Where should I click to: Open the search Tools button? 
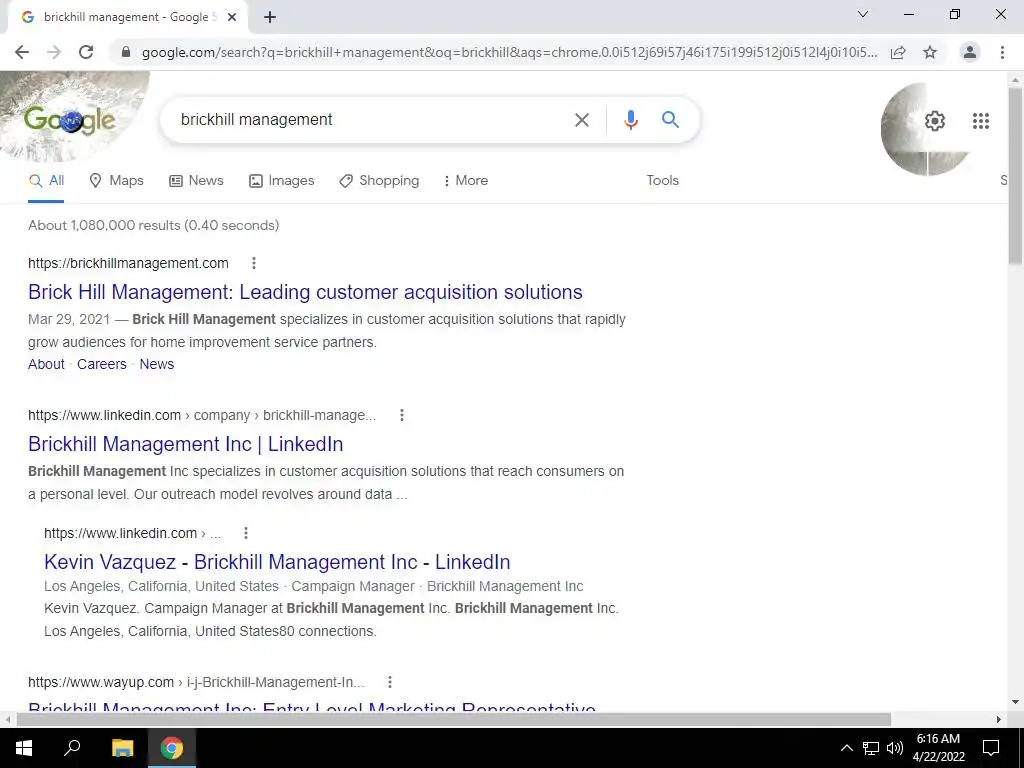pyautogui.click(x=662, y=181)
